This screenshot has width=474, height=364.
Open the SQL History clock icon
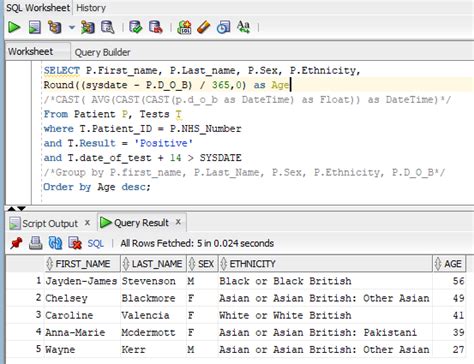click(223, 27)
